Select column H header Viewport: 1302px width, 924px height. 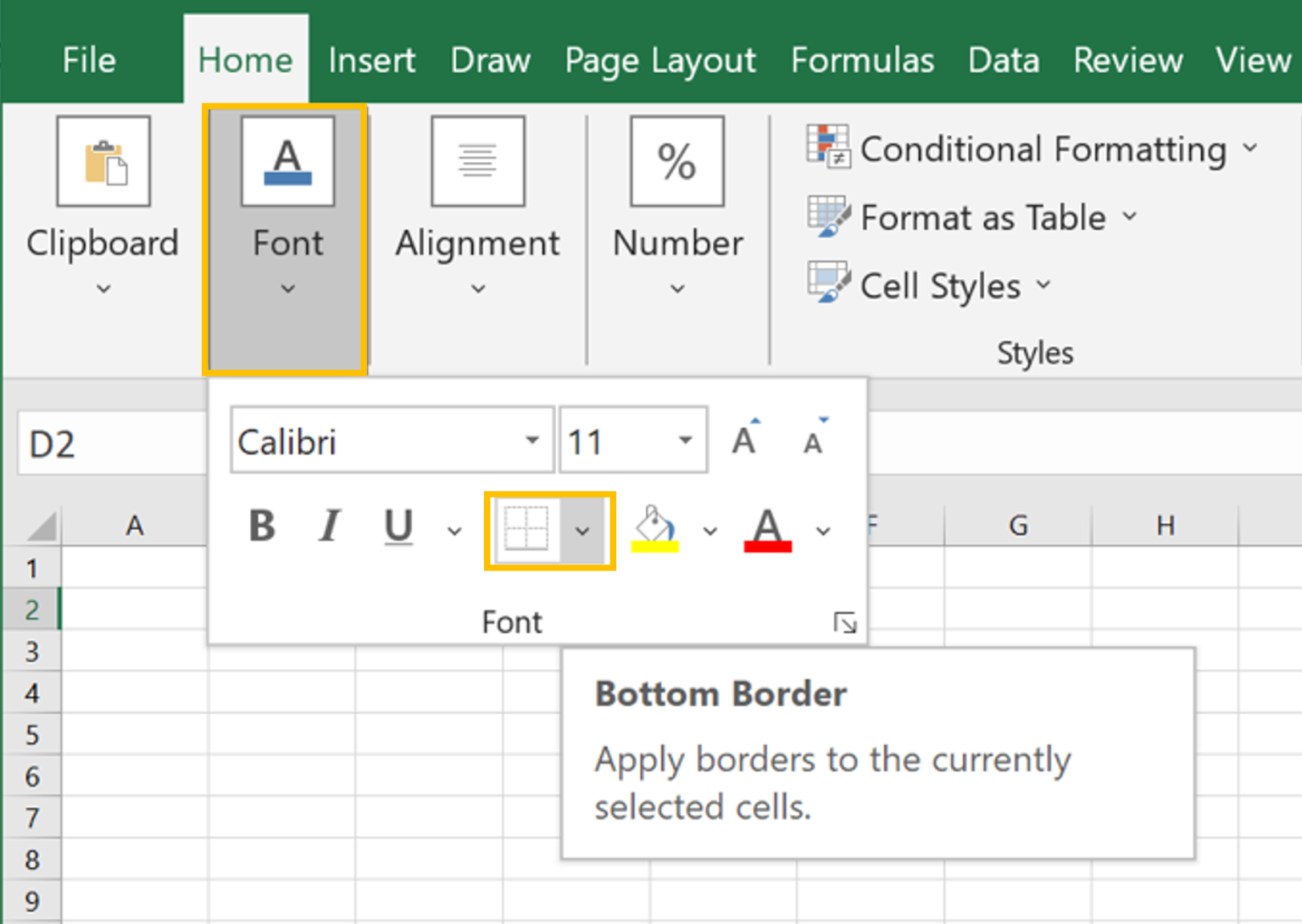[x=1166, y=526]
